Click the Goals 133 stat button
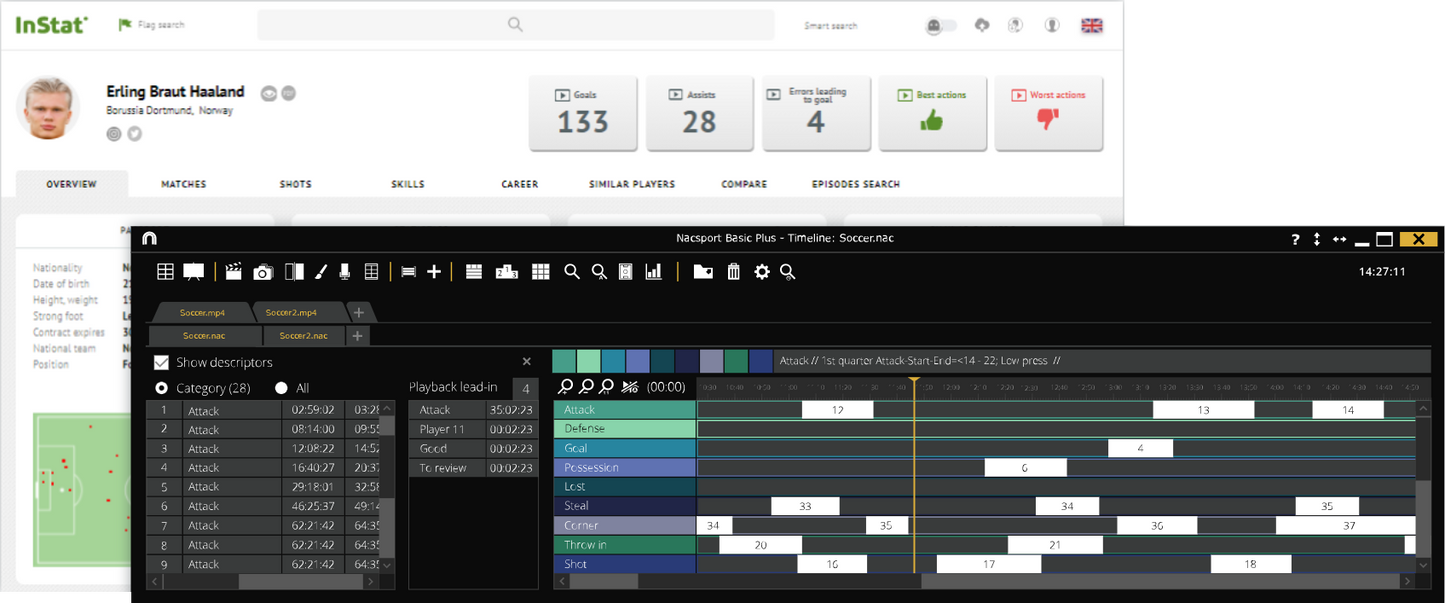Viewport: 1445px width, 603px height. pos(582,114)
